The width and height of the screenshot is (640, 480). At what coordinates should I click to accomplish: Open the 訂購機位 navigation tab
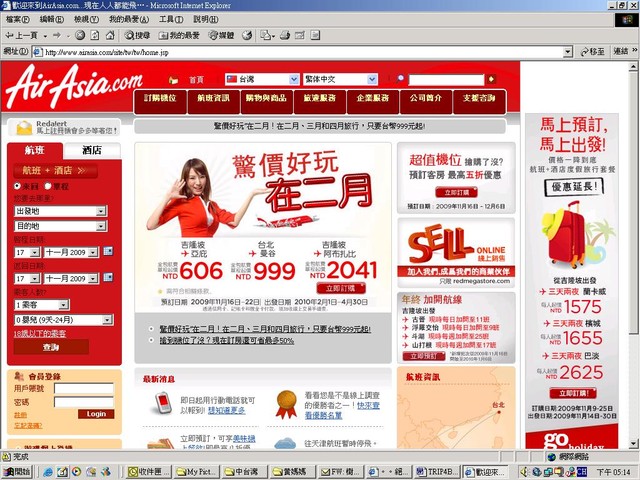[x=160, y=100]
